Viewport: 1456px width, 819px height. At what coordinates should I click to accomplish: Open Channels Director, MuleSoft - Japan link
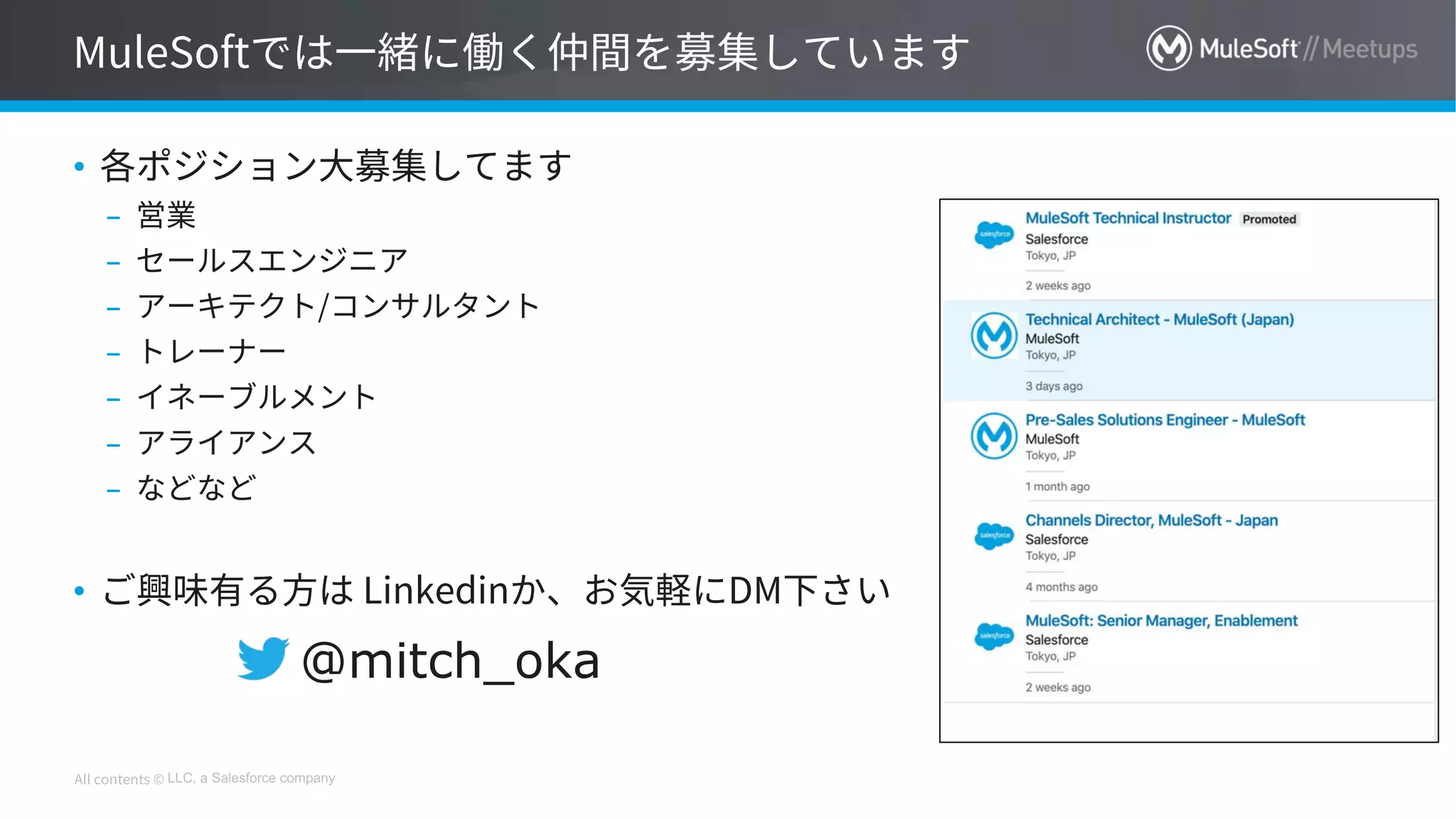(1152, 520)
